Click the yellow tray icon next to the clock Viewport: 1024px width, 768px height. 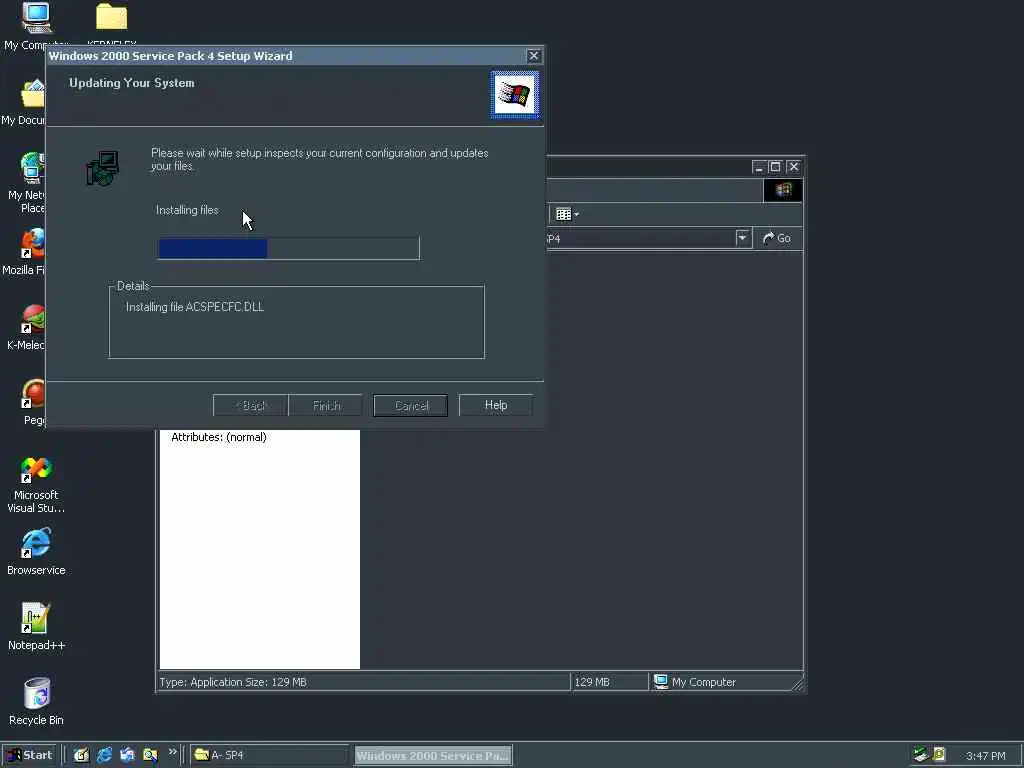pos(939,754)
